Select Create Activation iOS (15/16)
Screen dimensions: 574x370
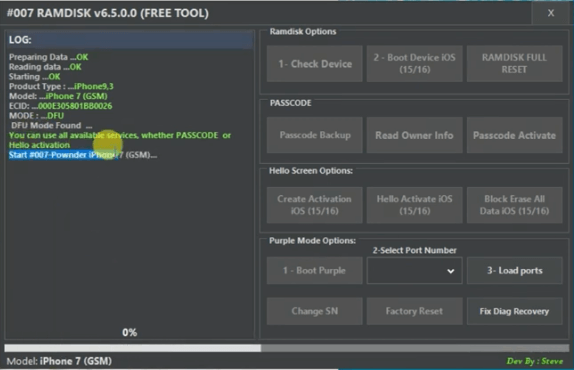[x=315, y=205]
